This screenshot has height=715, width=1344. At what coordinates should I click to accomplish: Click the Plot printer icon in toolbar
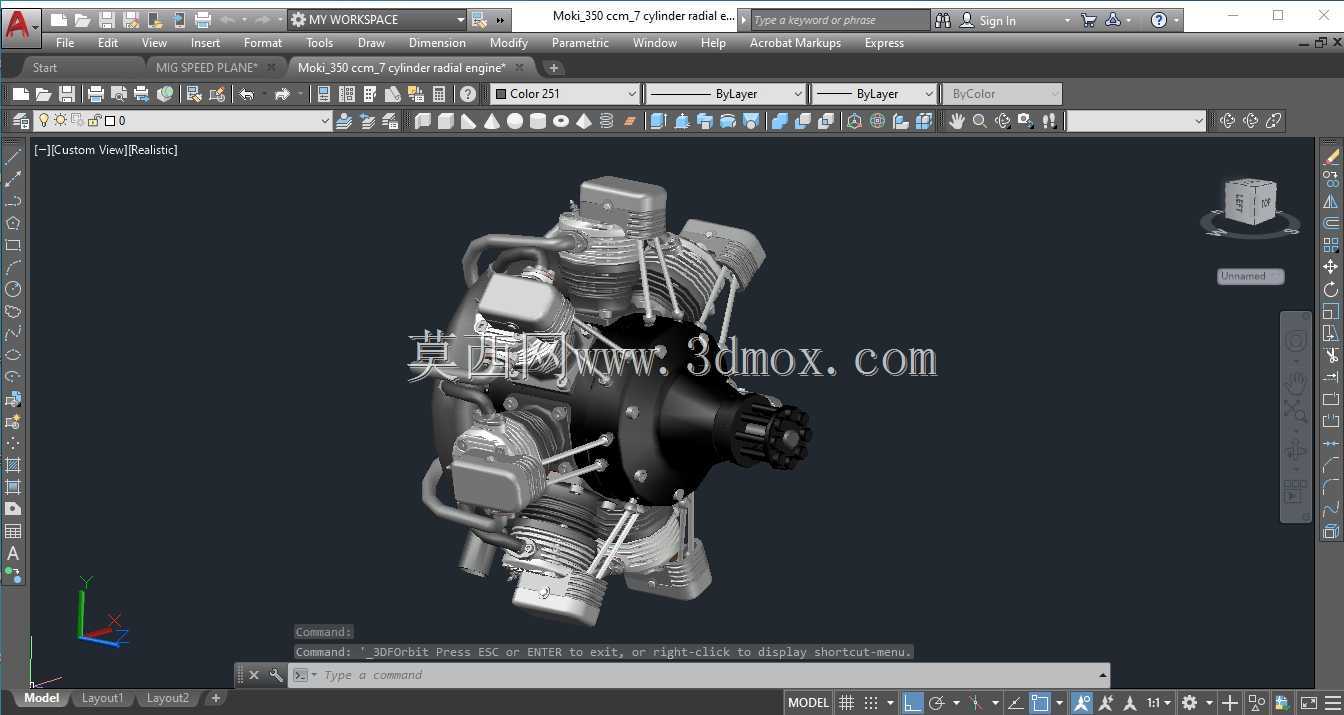(x=96, y=94)
